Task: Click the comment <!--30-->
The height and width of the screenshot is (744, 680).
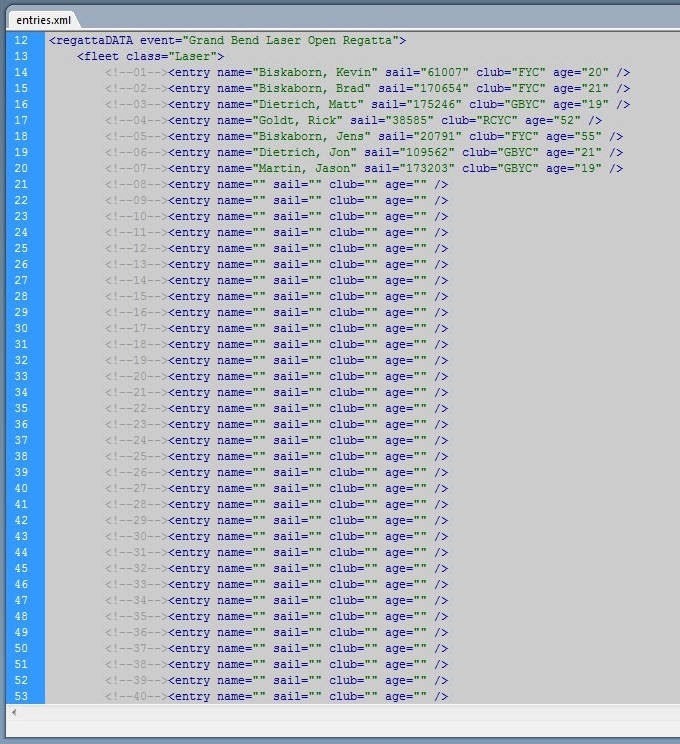Action: [137, 537]
